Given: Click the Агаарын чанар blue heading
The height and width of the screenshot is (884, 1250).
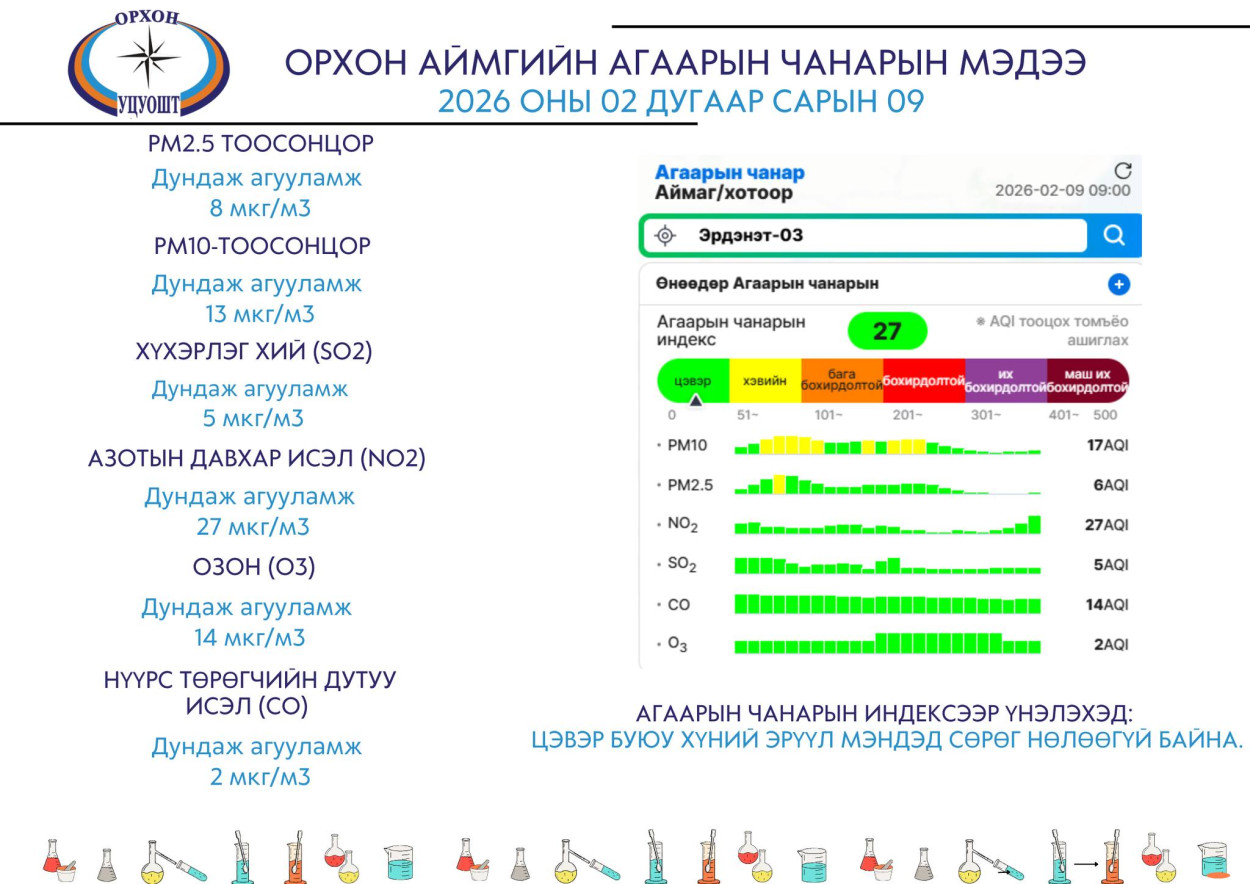Looking at the screenshot, I should click(x=729, y=172).
